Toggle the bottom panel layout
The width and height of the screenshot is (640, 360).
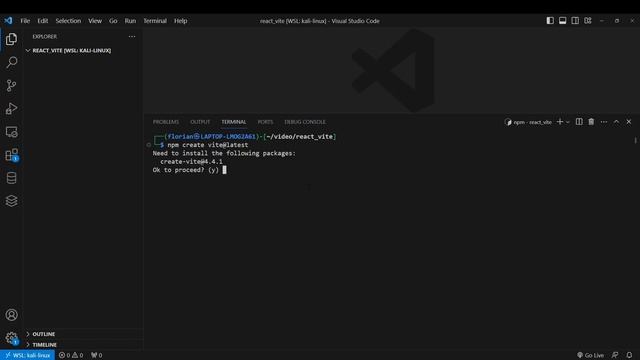tap(562, 20)
